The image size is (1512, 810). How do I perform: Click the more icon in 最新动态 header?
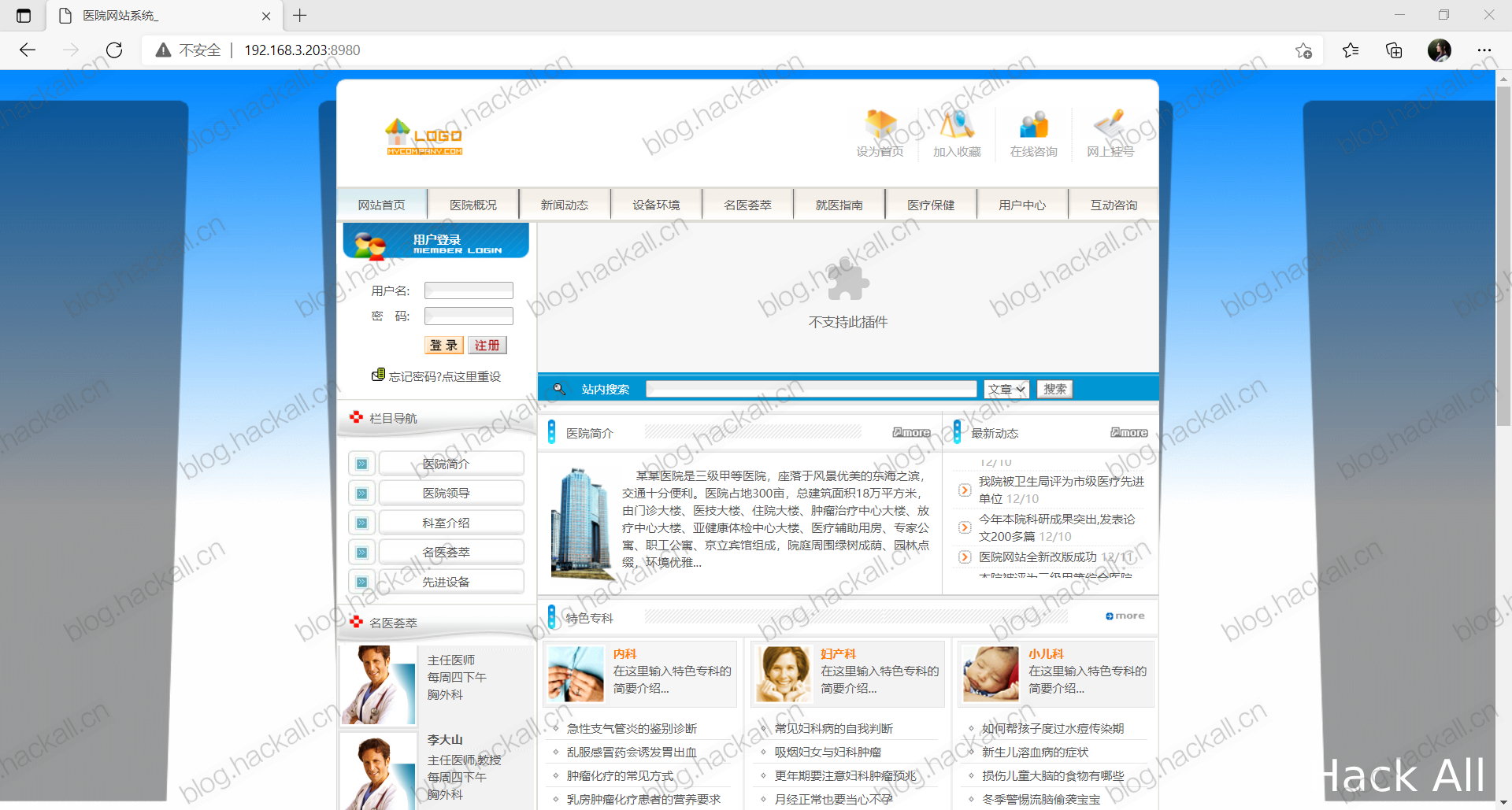[x=1129, y=432]
